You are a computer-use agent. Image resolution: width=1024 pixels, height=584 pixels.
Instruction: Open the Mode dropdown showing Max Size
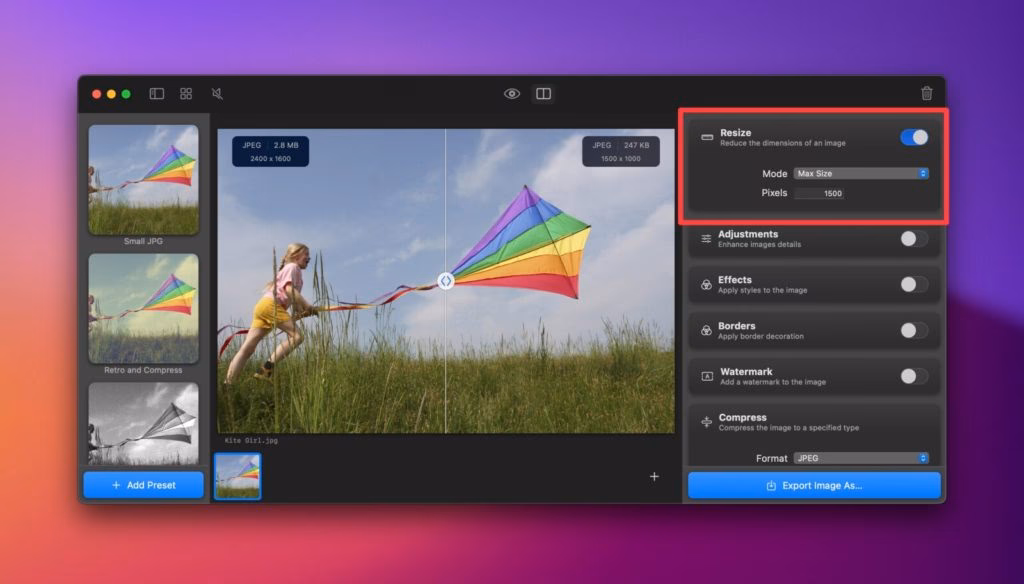point(861,174)
